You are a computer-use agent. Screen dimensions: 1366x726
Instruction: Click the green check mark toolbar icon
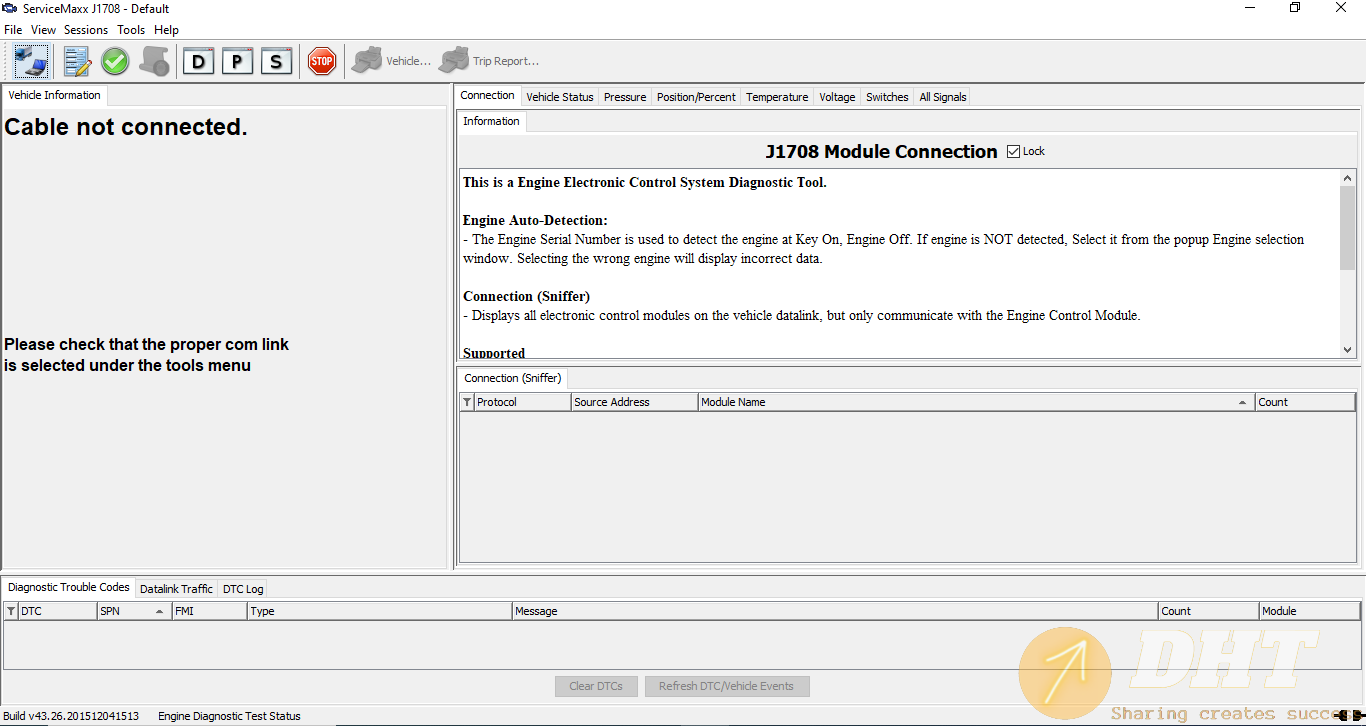(115, 62)
